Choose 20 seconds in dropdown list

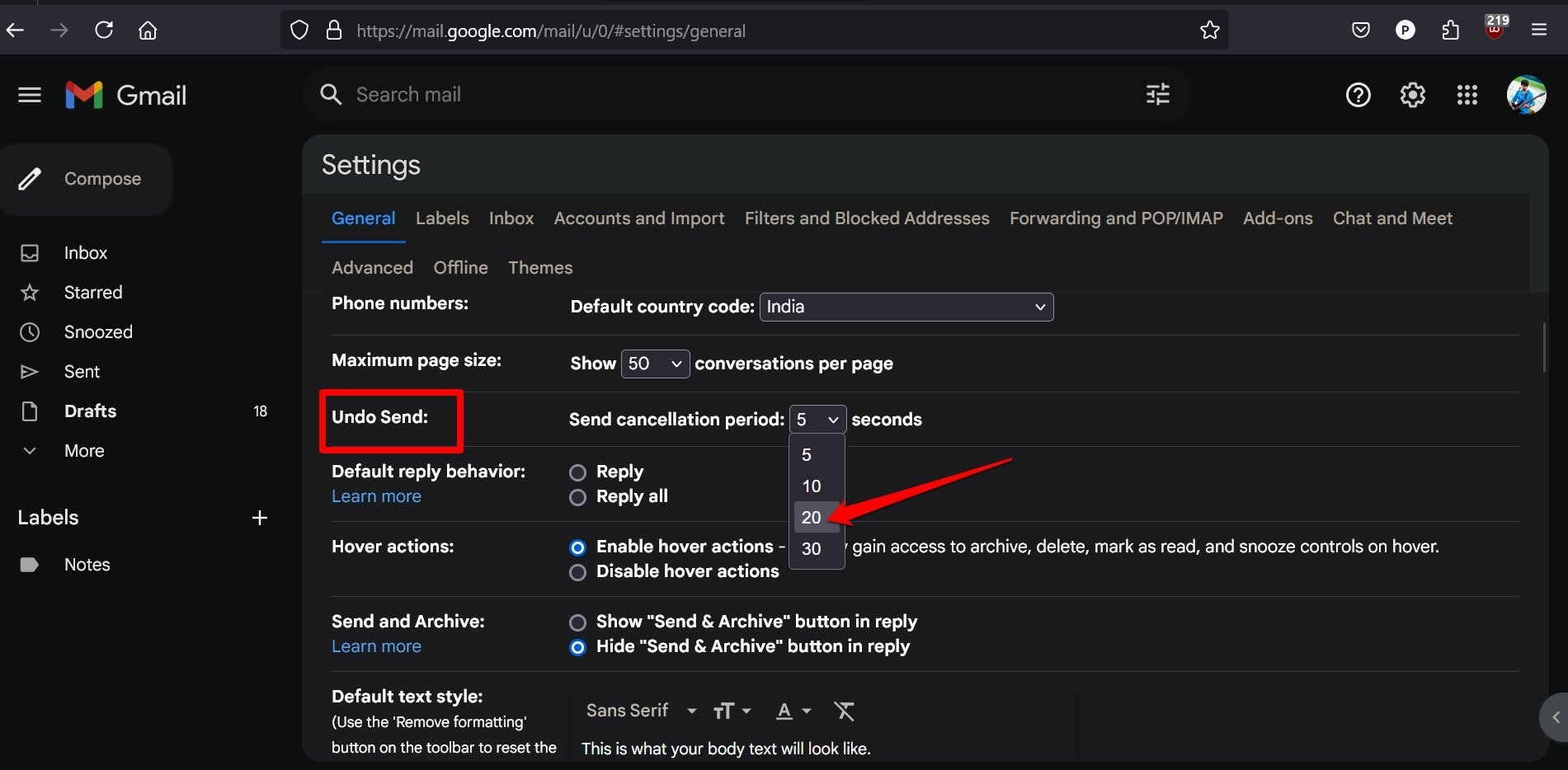coord(816,518)
